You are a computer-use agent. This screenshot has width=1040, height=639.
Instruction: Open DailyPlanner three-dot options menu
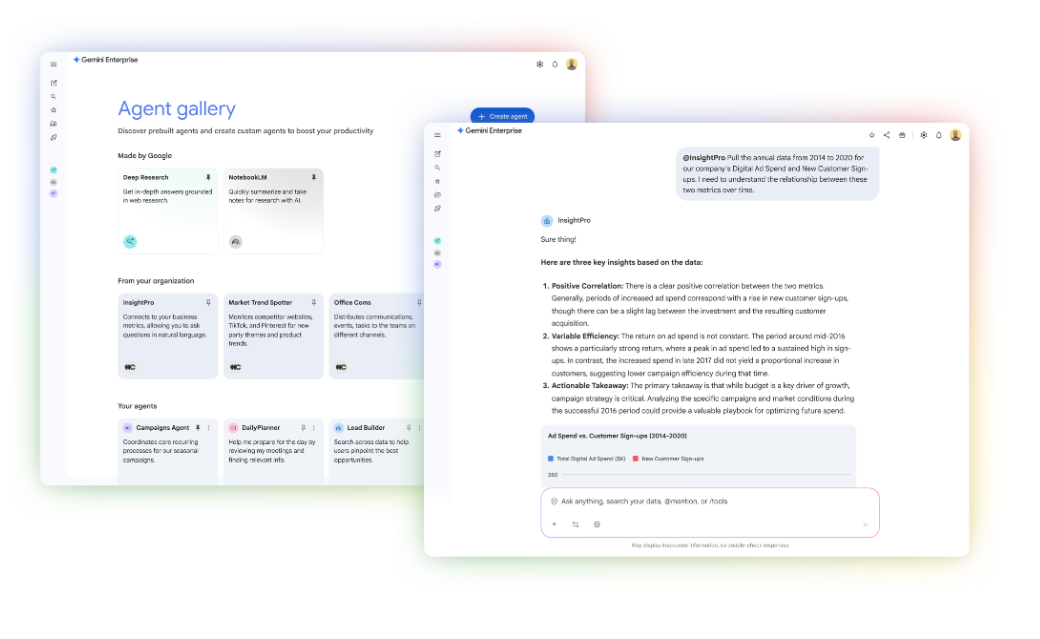313,428
